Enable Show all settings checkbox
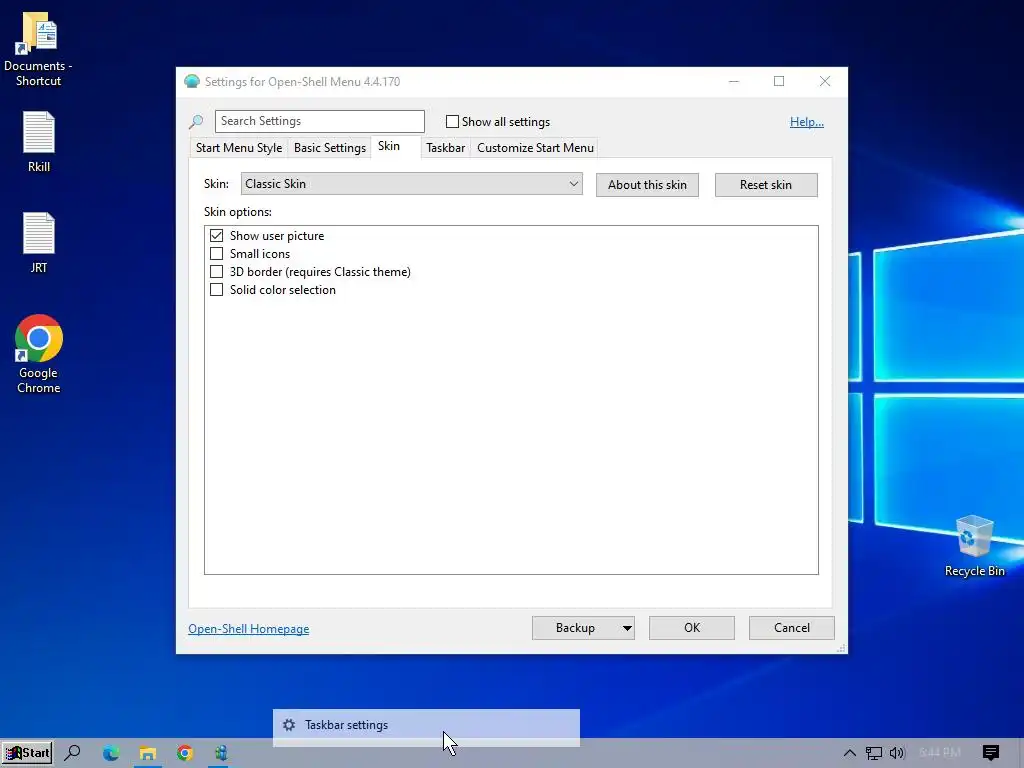Screen dimensions: 1024x768 pyautogui.click(x=452, y=121)
